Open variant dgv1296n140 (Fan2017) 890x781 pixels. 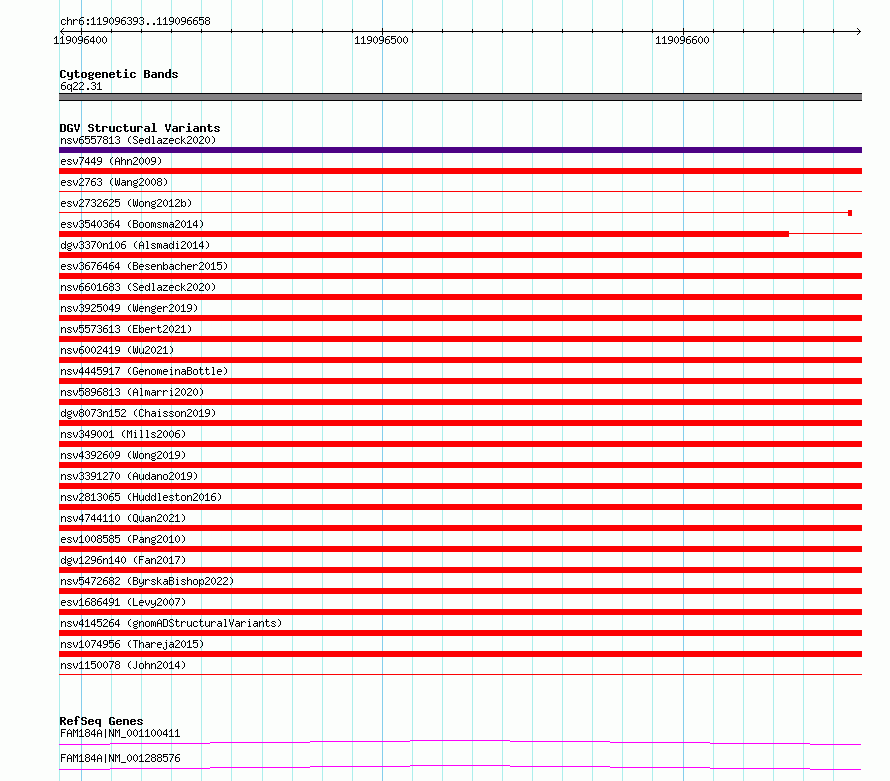coord(123,560)
